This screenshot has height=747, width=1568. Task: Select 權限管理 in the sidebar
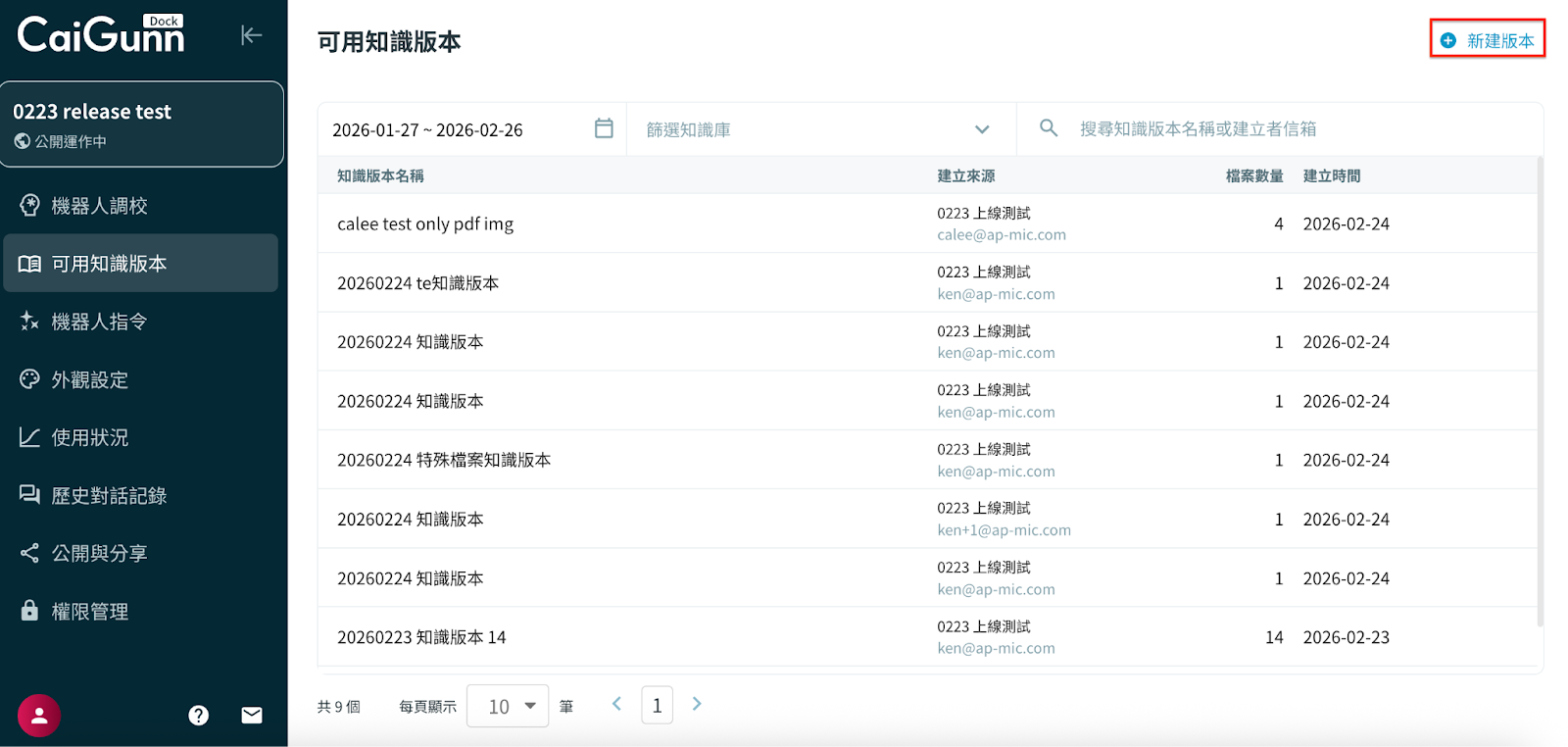tap(89, 612)
